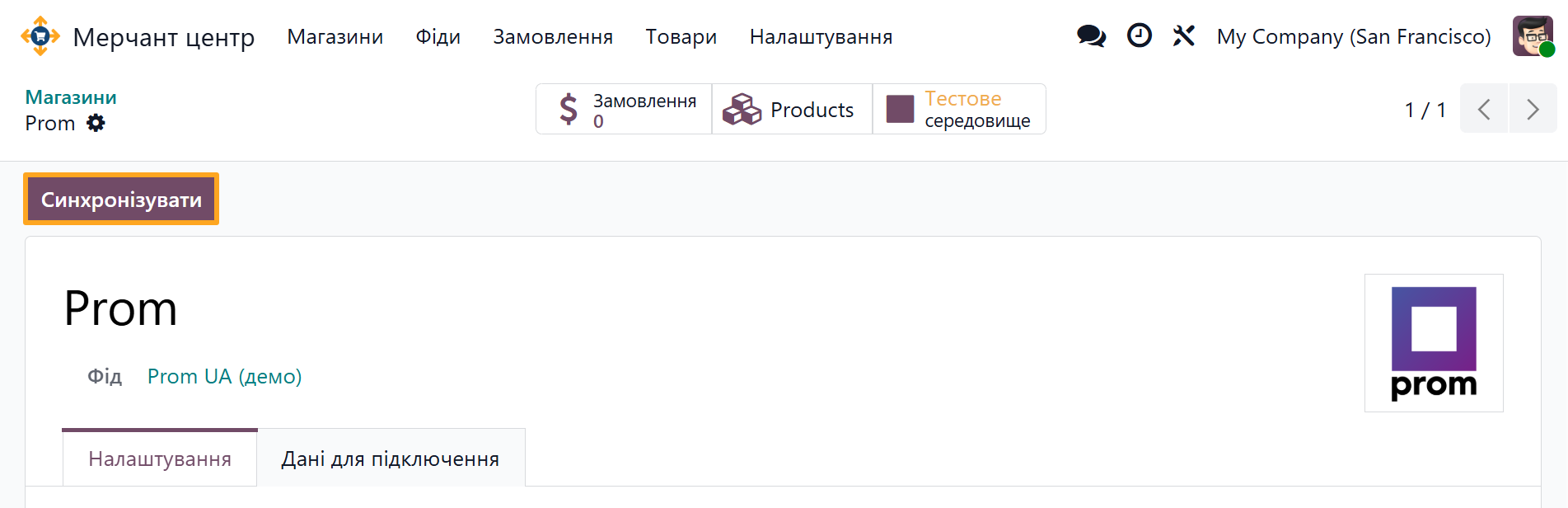Open the Товари menu

(x=681, y=36)
